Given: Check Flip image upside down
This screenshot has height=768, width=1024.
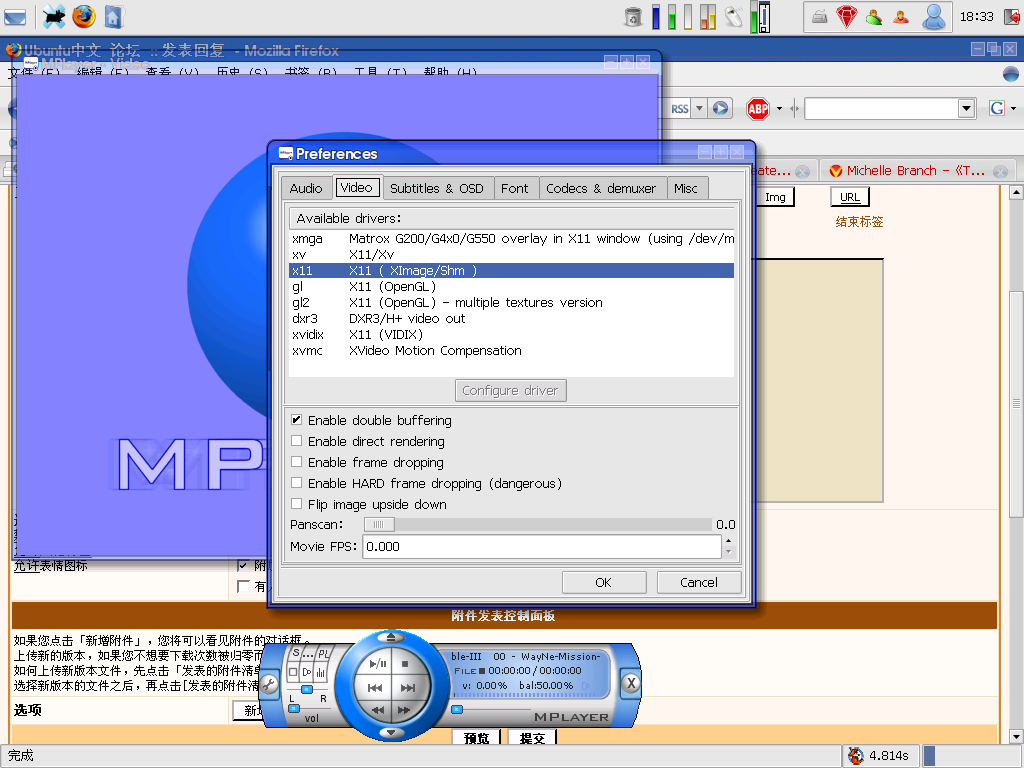Looking at the screenshot, I should (296, 504).
